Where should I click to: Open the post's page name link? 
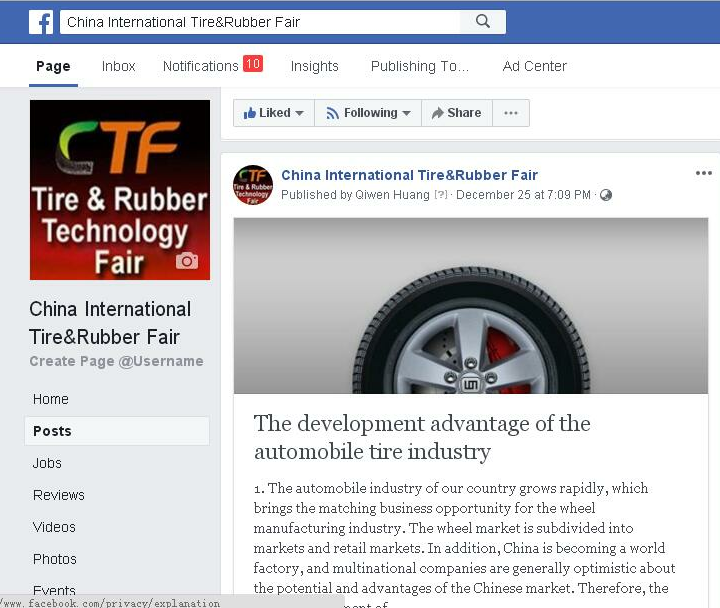coord(409,175)
